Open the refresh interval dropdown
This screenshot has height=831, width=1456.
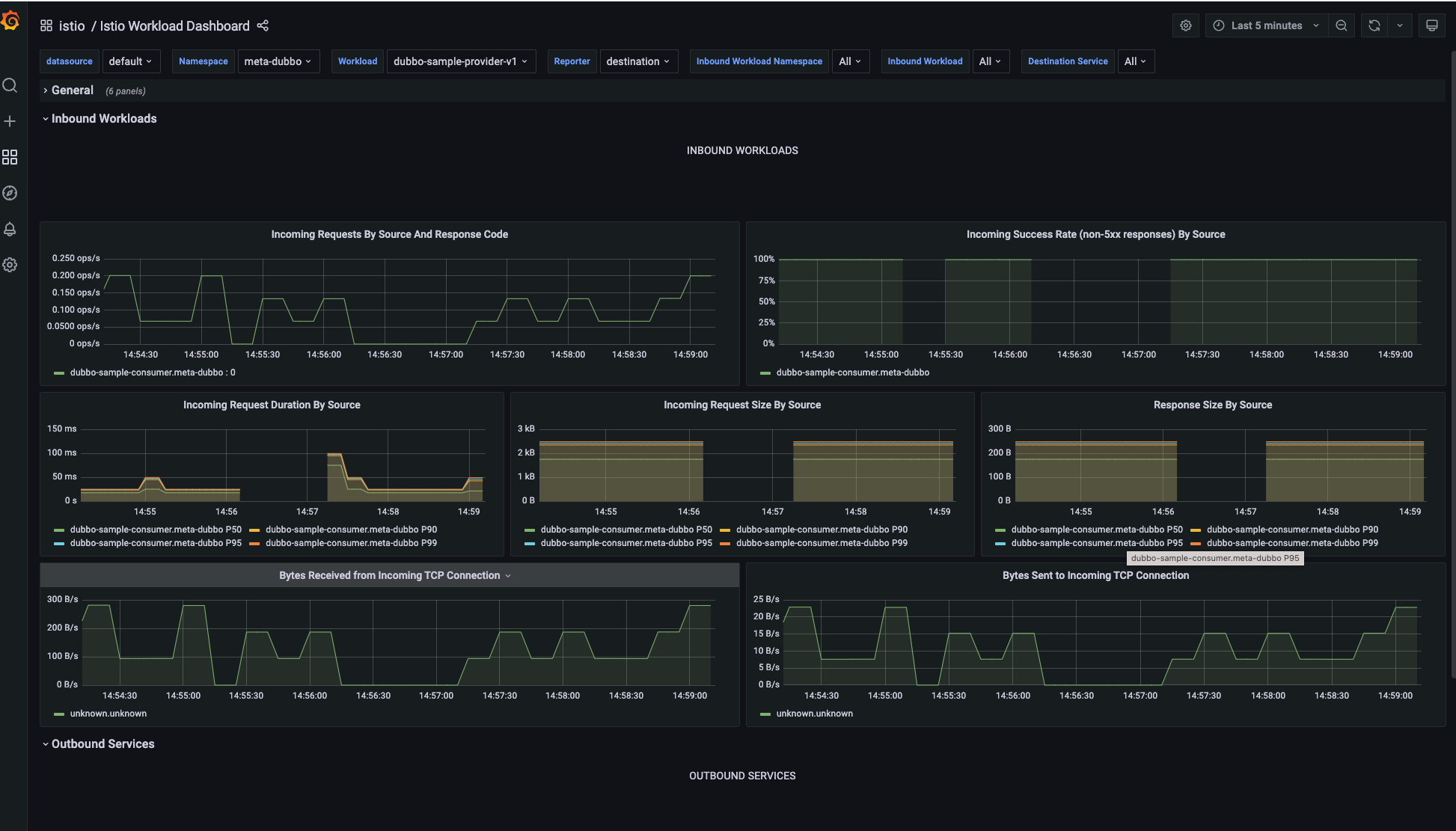[x=1400, y=25]
